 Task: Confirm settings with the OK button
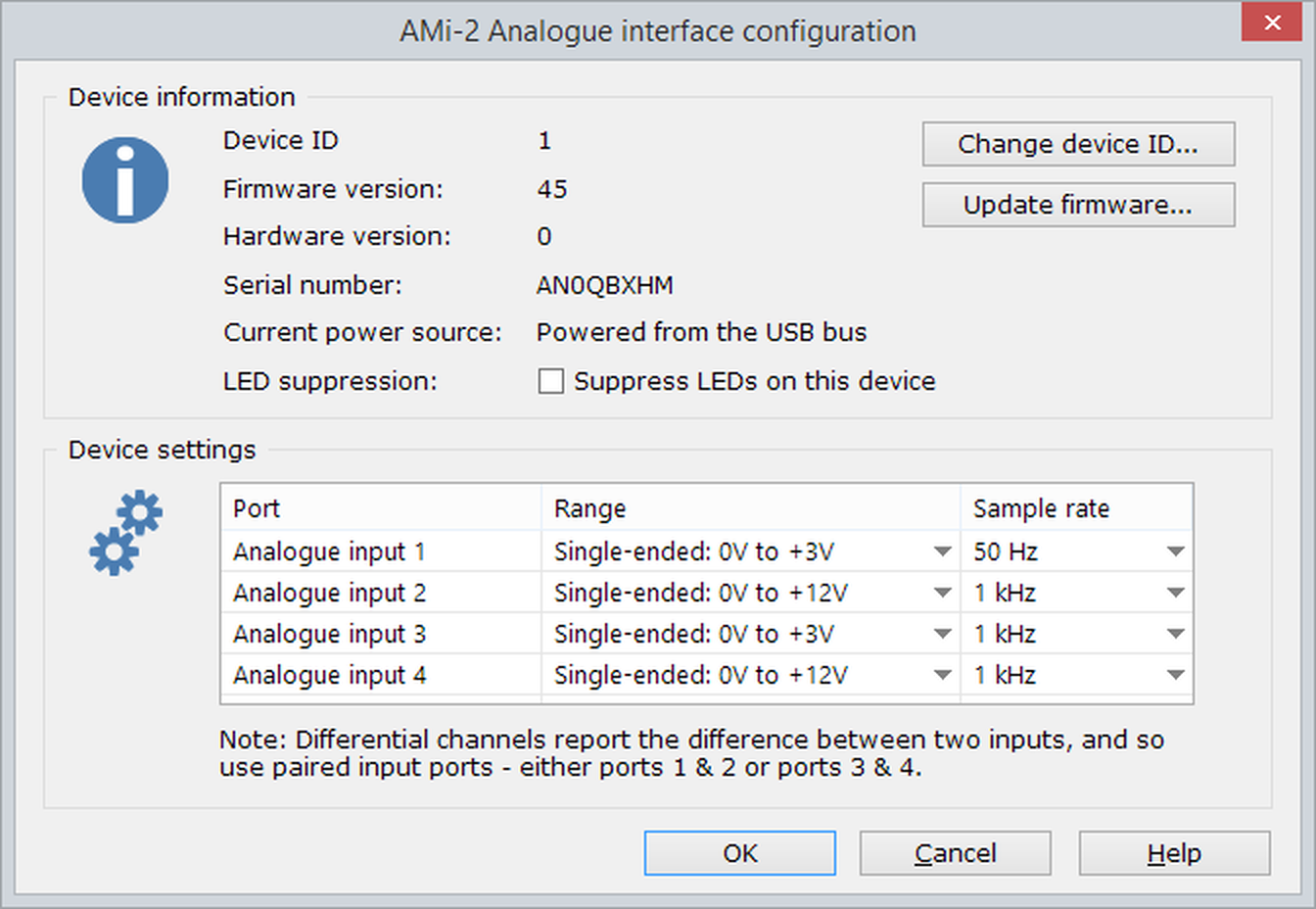(739, 853)
